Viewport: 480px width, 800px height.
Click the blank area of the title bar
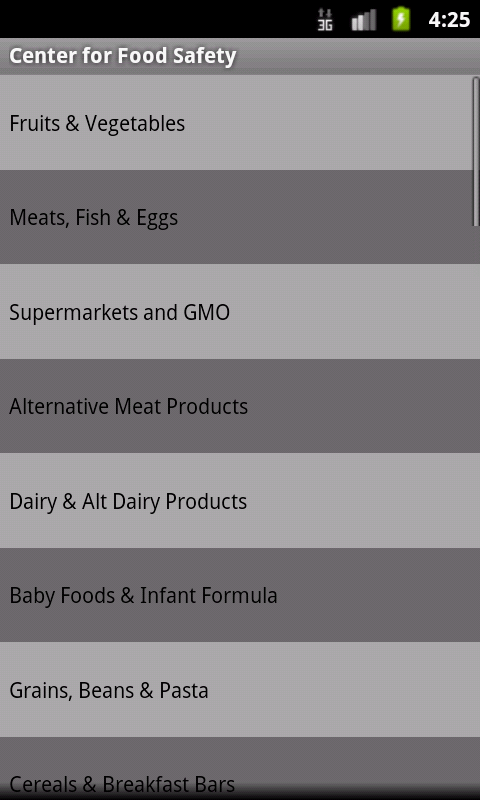coord(357,56)
